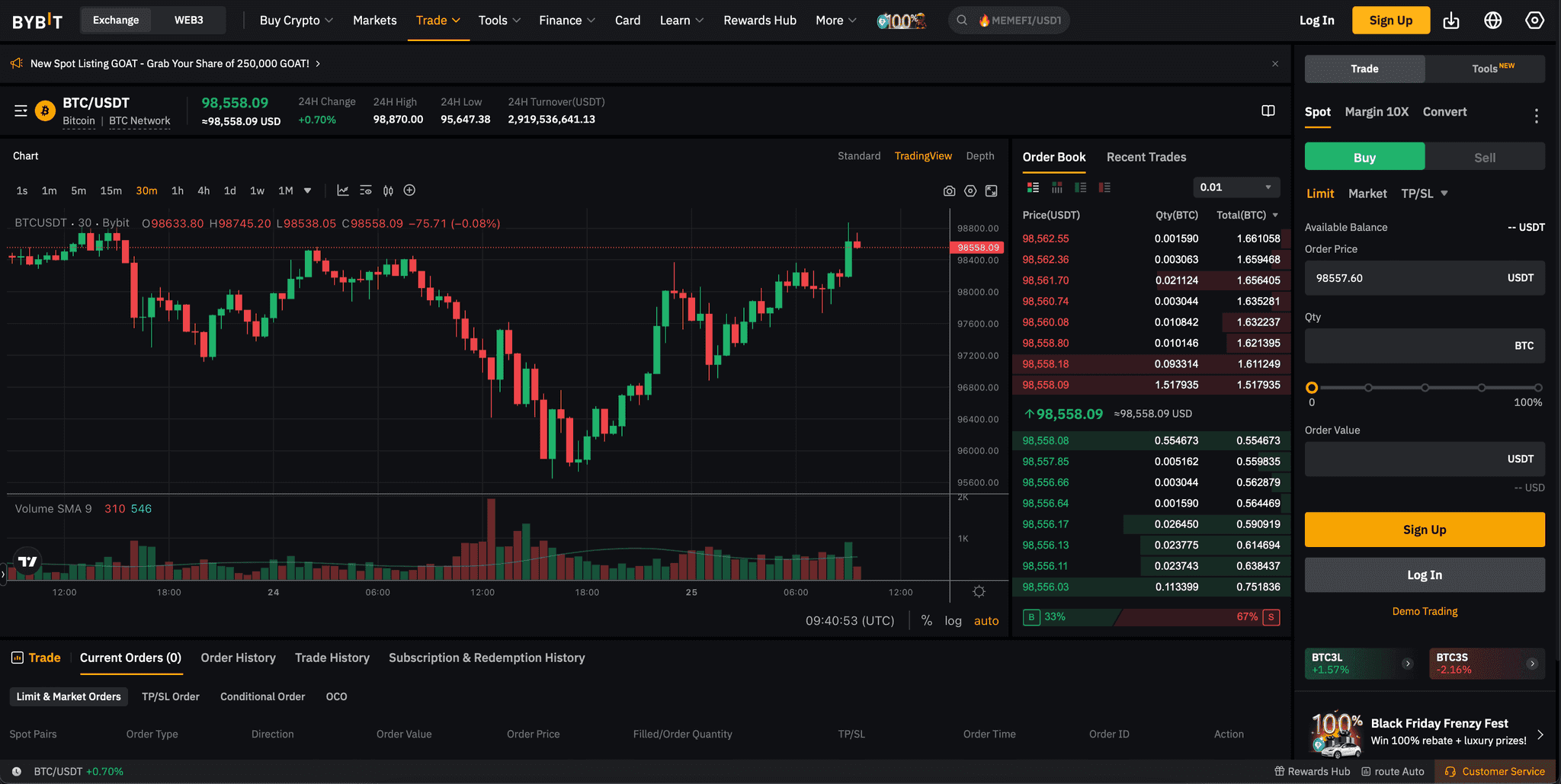This screenshot has width=1561, height=784.
Task: Click the search icon in the top bar
Action: pyautogui.click(x=962, y=21)
